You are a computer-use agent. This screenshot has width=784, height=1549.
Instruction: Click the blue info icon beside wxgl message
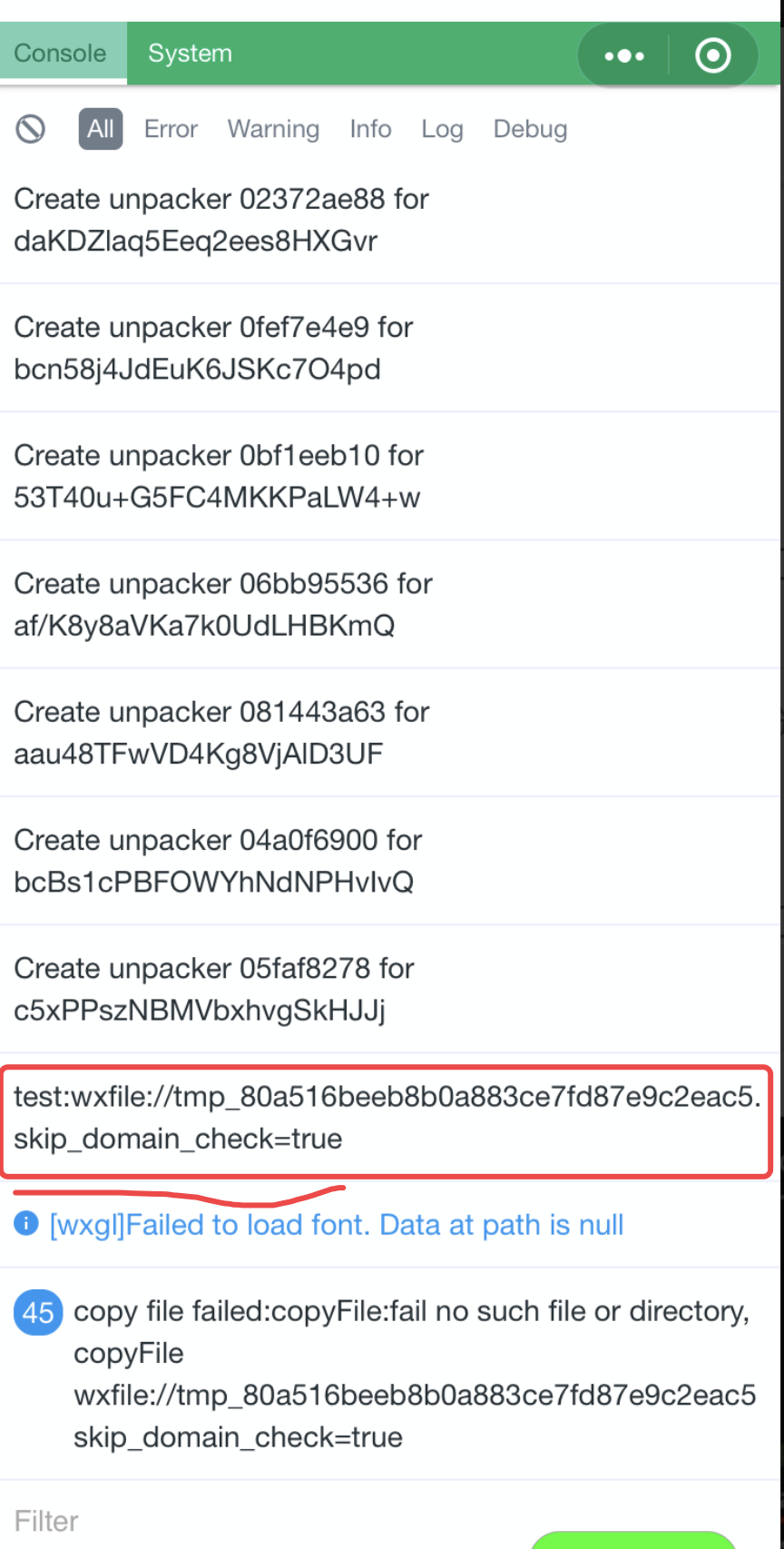26,1224
